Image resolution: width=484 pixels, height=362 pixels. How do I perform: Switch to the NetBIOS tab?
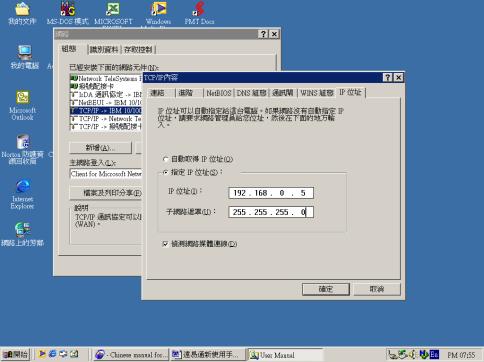[x=219, y=93]
